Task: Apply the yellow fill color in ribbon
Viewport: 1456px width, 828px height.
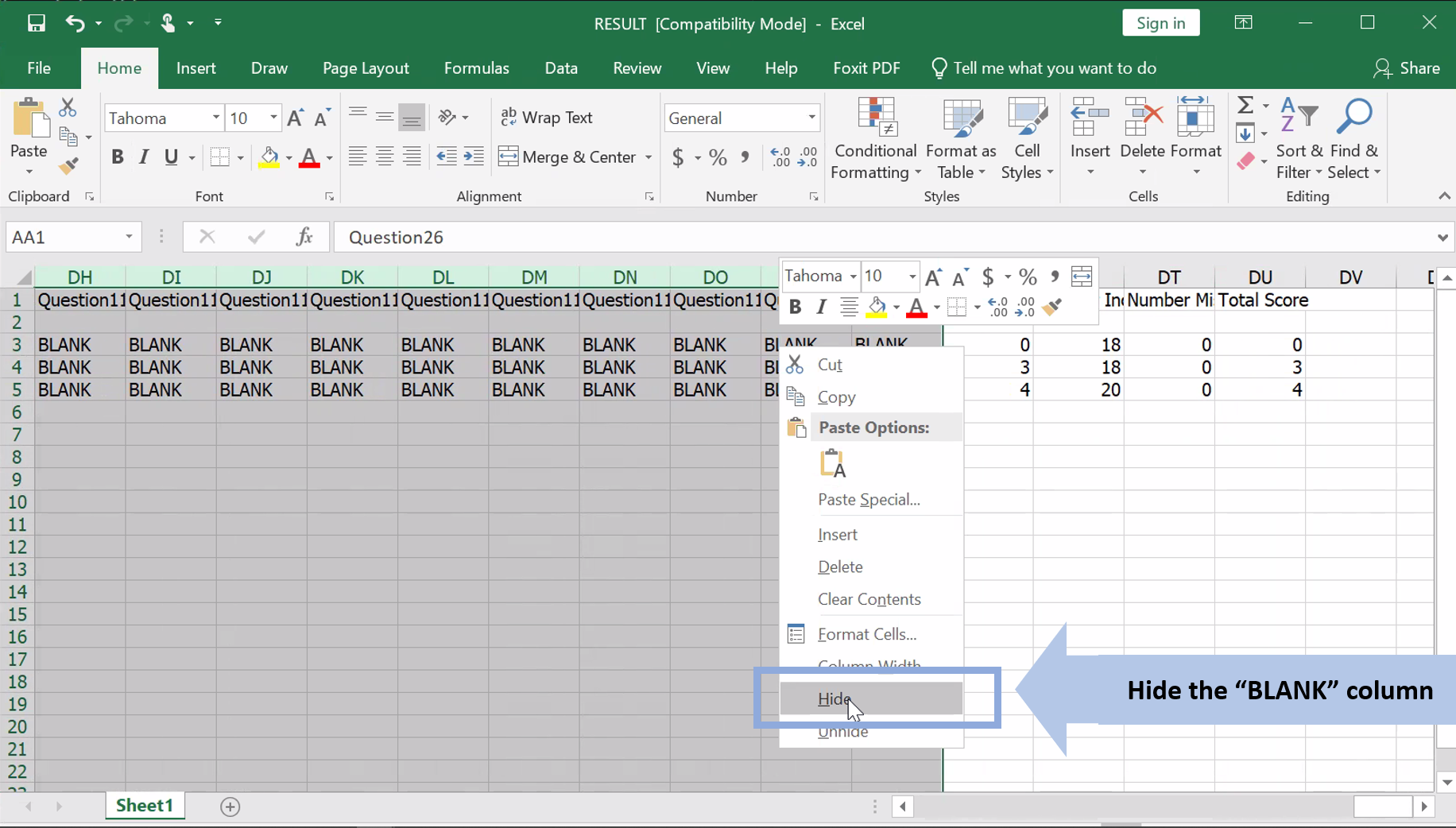Action: pyautogui.click(x=269, y=157)
